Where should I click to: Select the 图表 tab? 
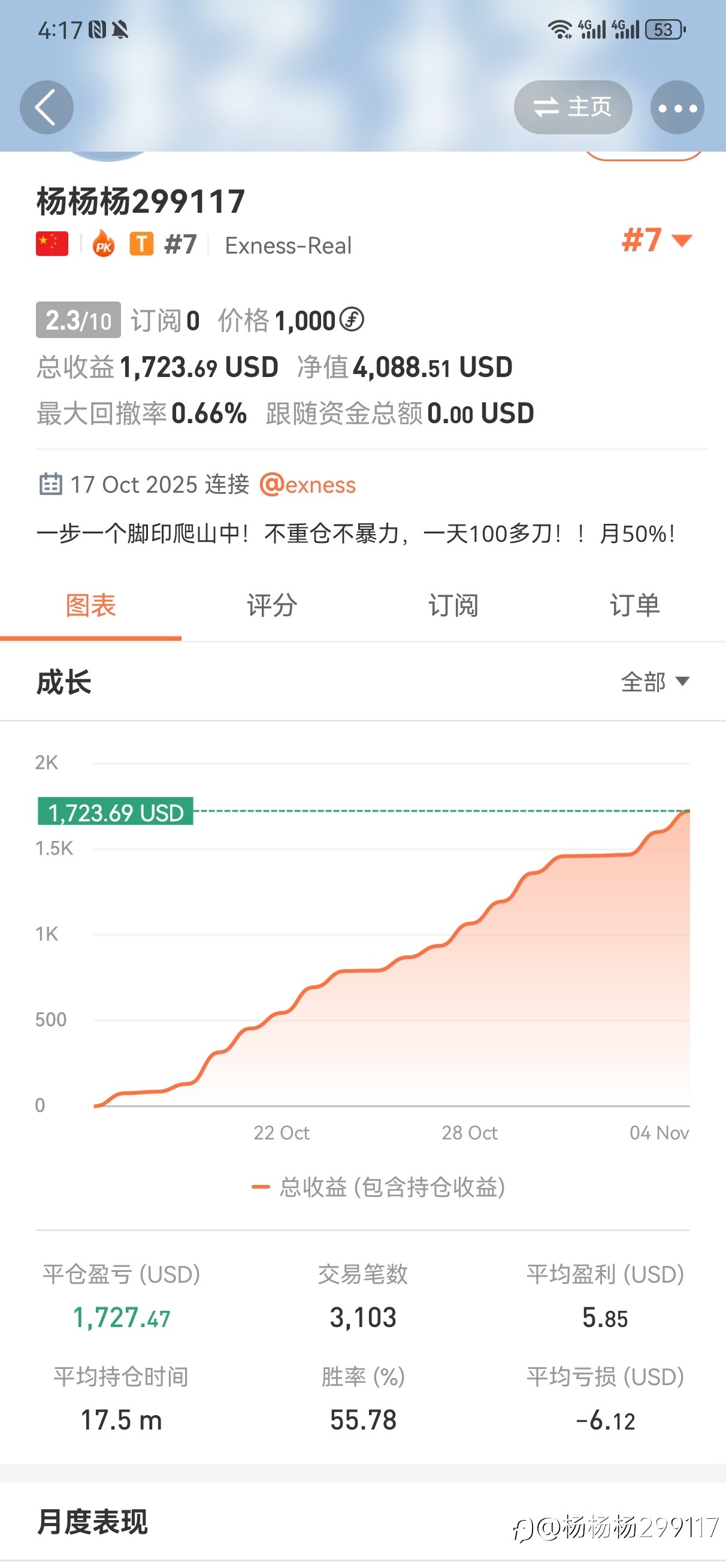pyautogui.click(x=90, y=605)
